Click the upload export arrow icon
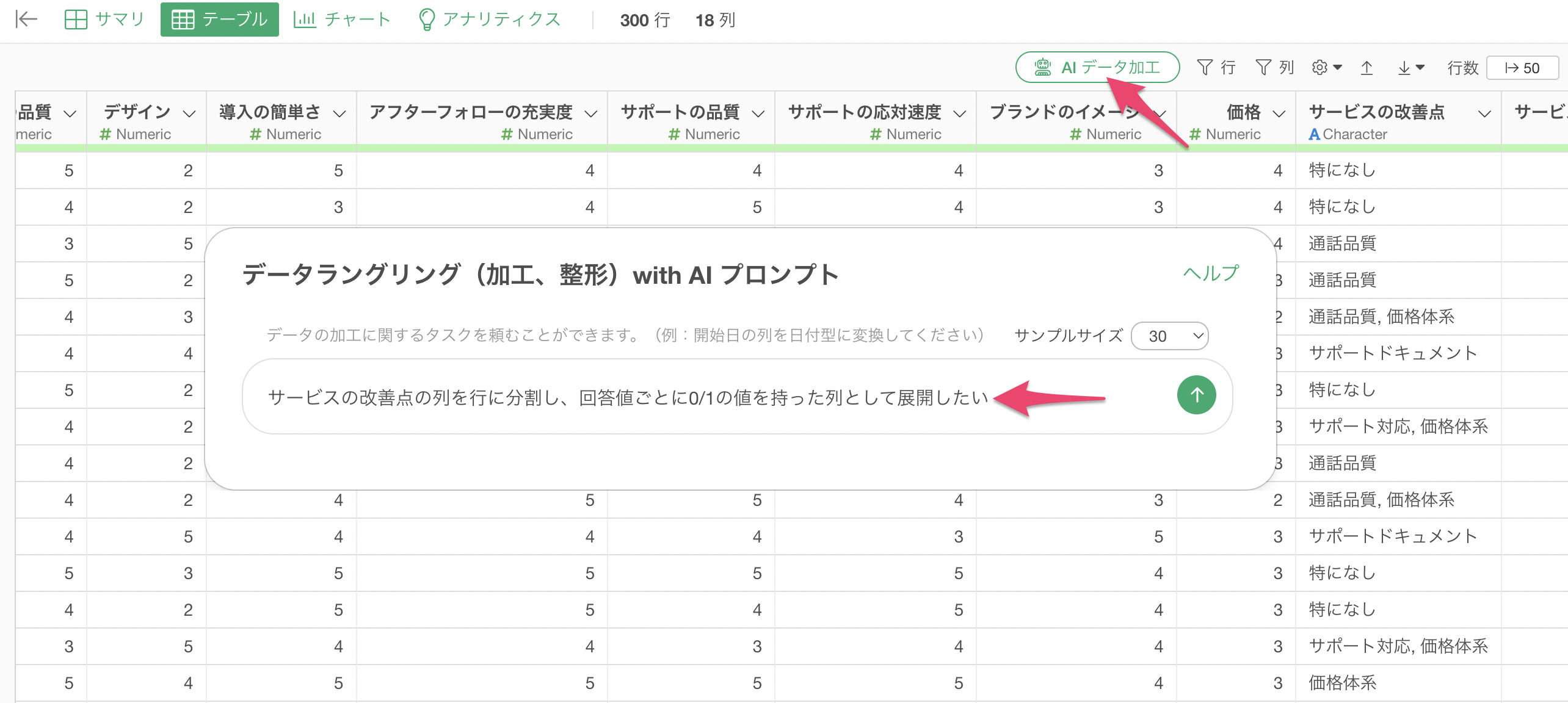Viewport: 1568px width, 703px height. 1367,67
